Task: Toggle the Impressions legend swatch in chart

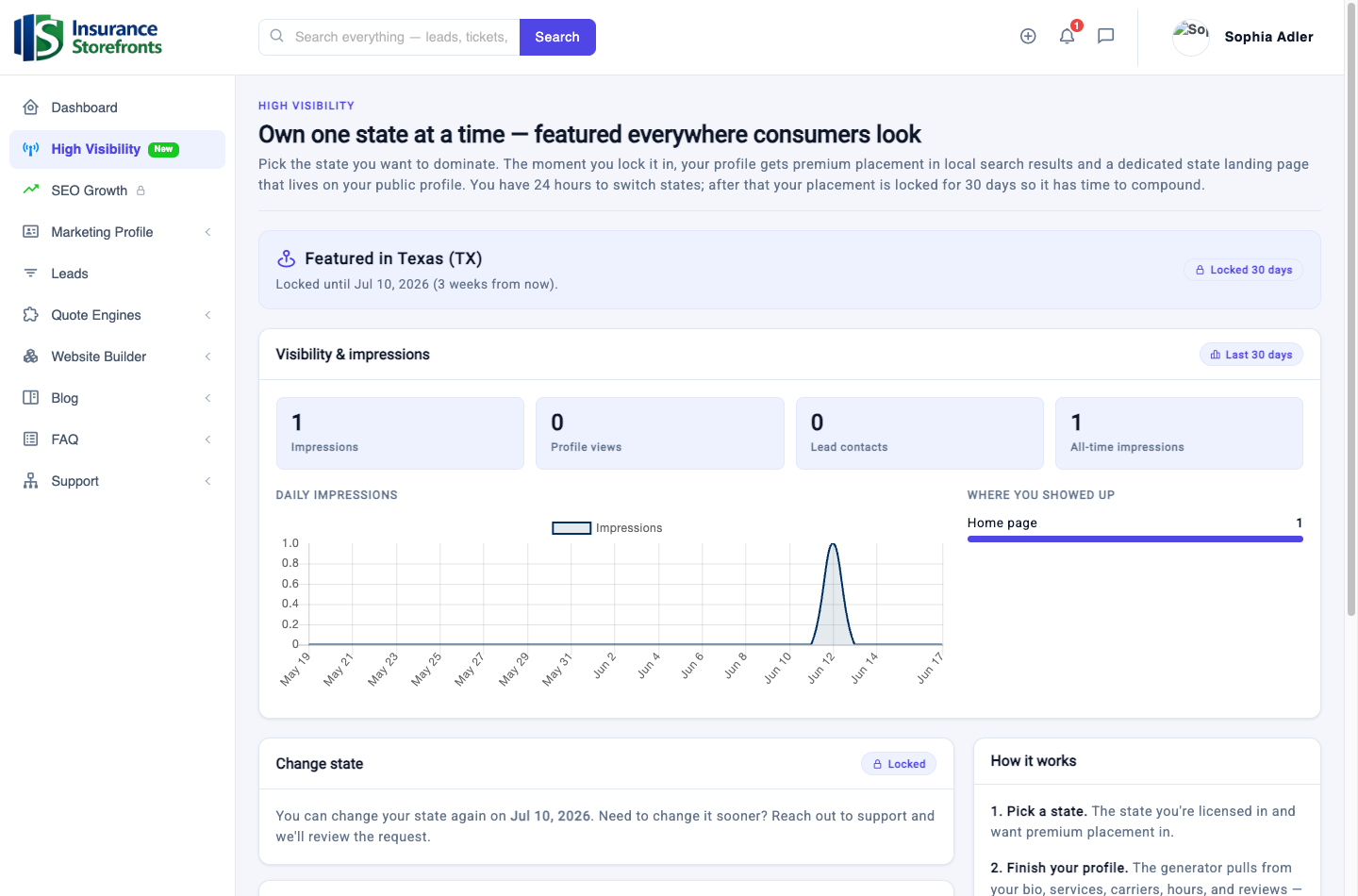Action: click(571, 528)
